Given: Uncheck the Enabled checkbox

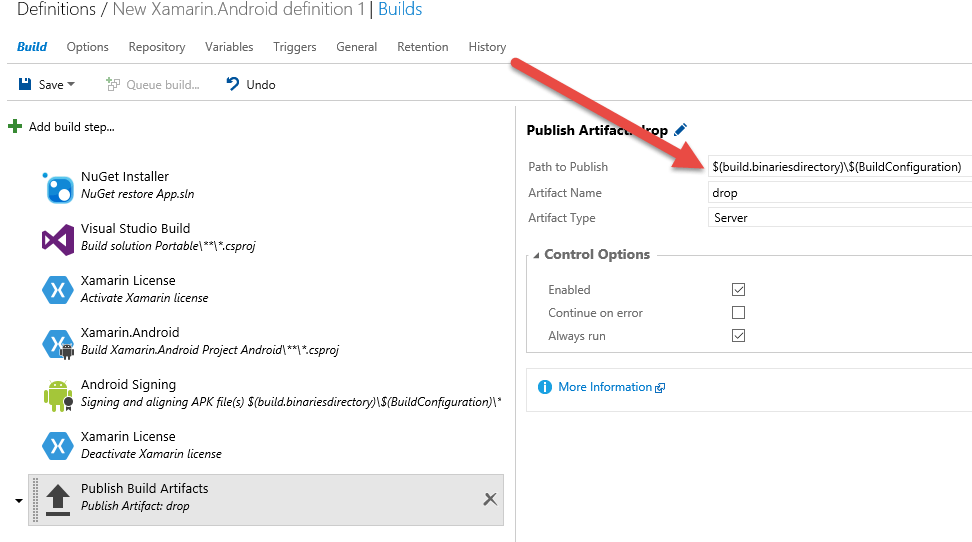Looking at the screenshot, I should [x=738, y=290].
